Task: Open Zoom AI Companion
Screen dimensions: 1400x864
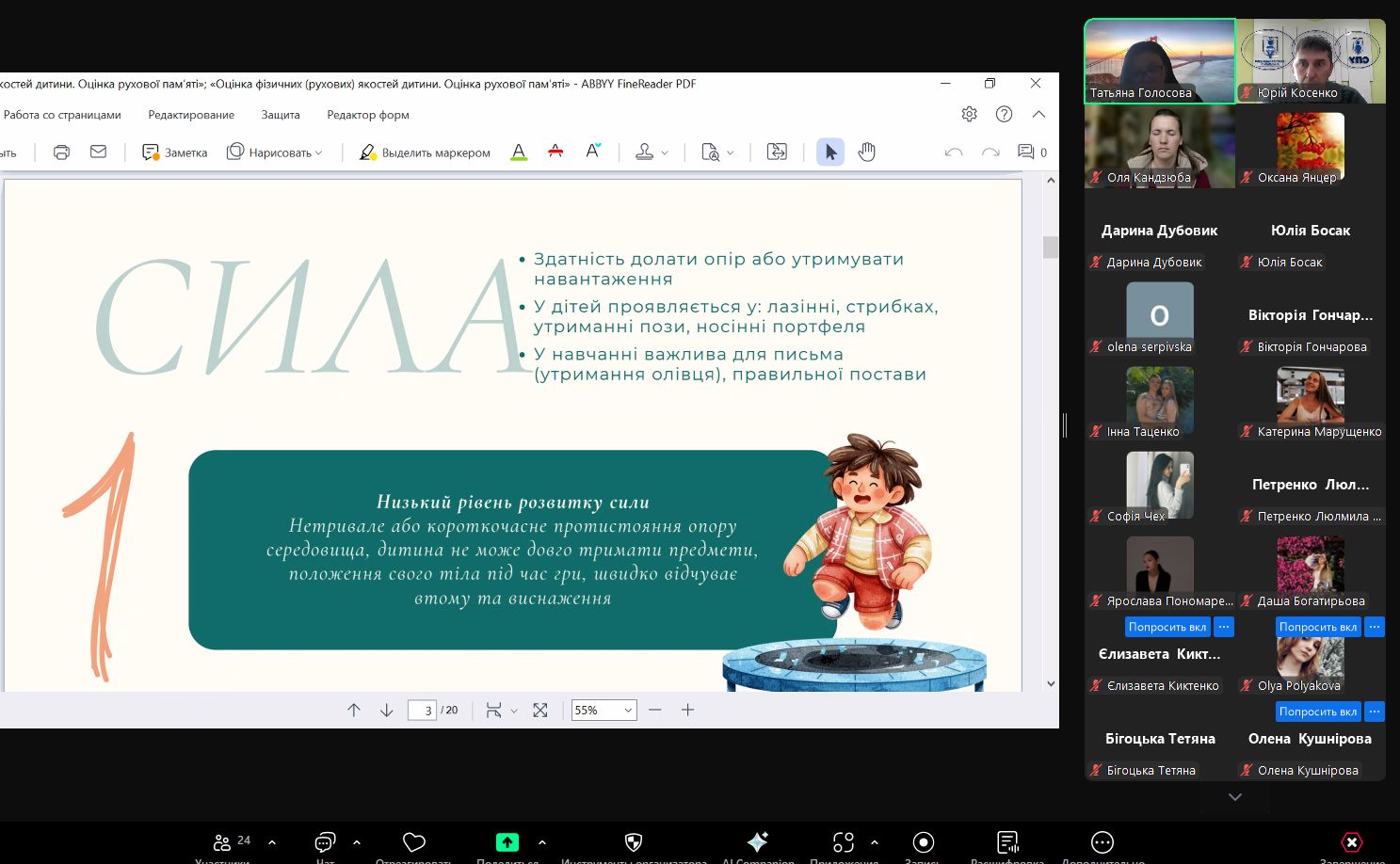Action: (x=758, y=842)
